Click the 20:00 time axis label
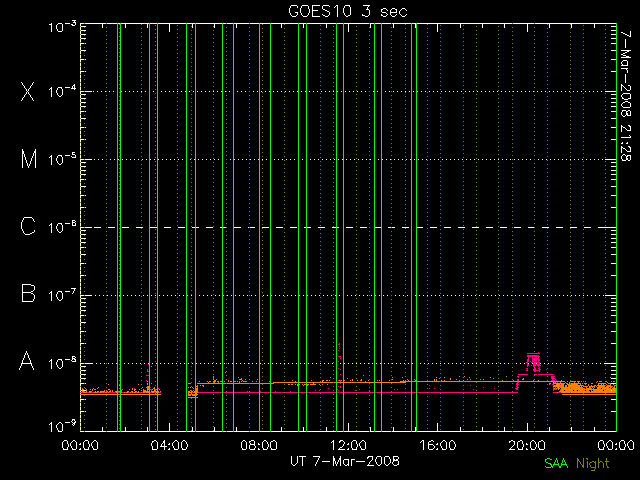 pos(527,445)
